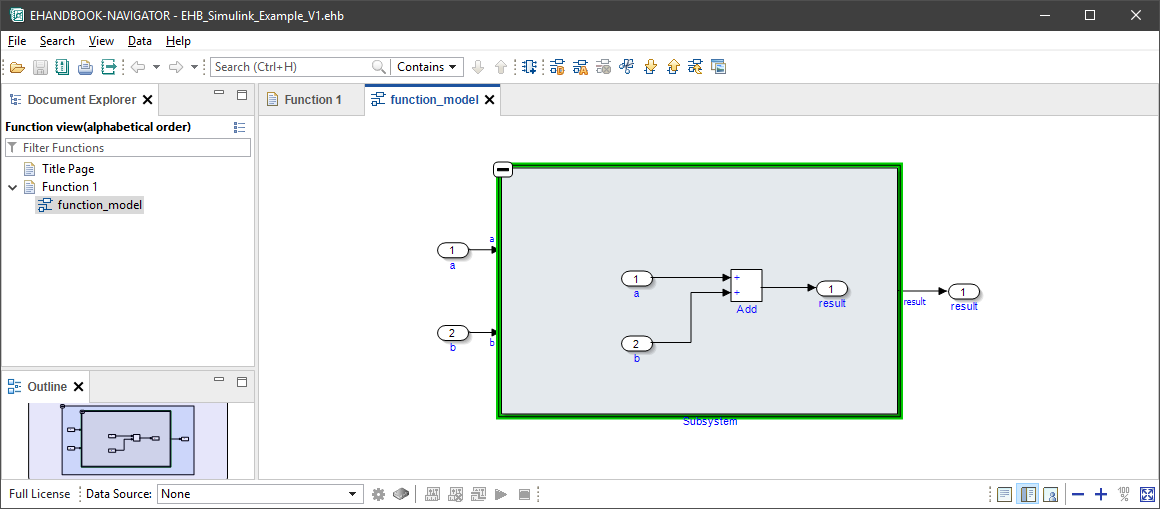Image resolution: width=1160 pixels, height=509 pixels.
Task: Open the Data menu
Action: coord(140,41)
